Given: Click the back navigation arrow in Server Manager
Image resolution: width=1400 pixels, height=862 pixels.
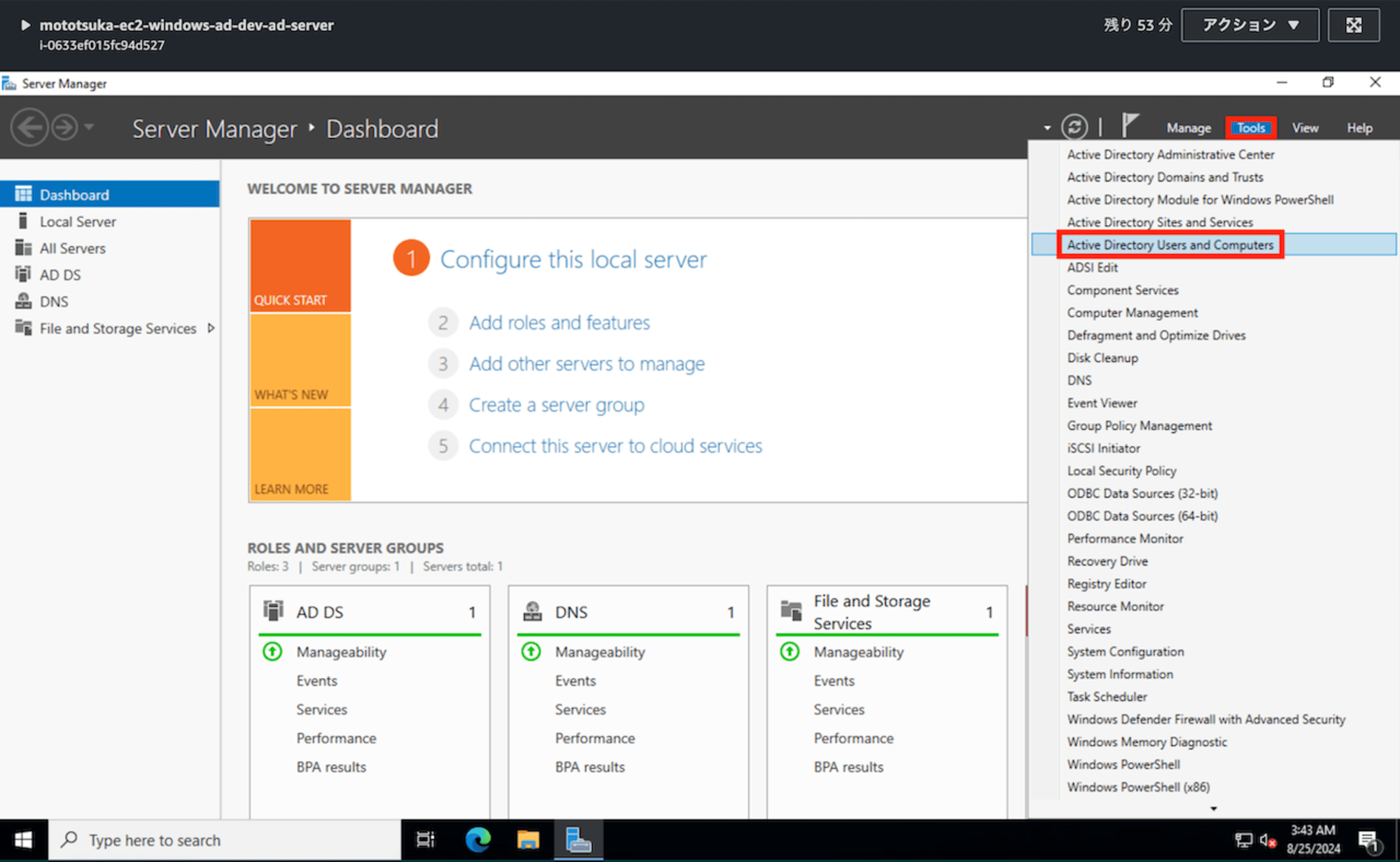Looking at the screenshot, I should click(x=29, y=127).
